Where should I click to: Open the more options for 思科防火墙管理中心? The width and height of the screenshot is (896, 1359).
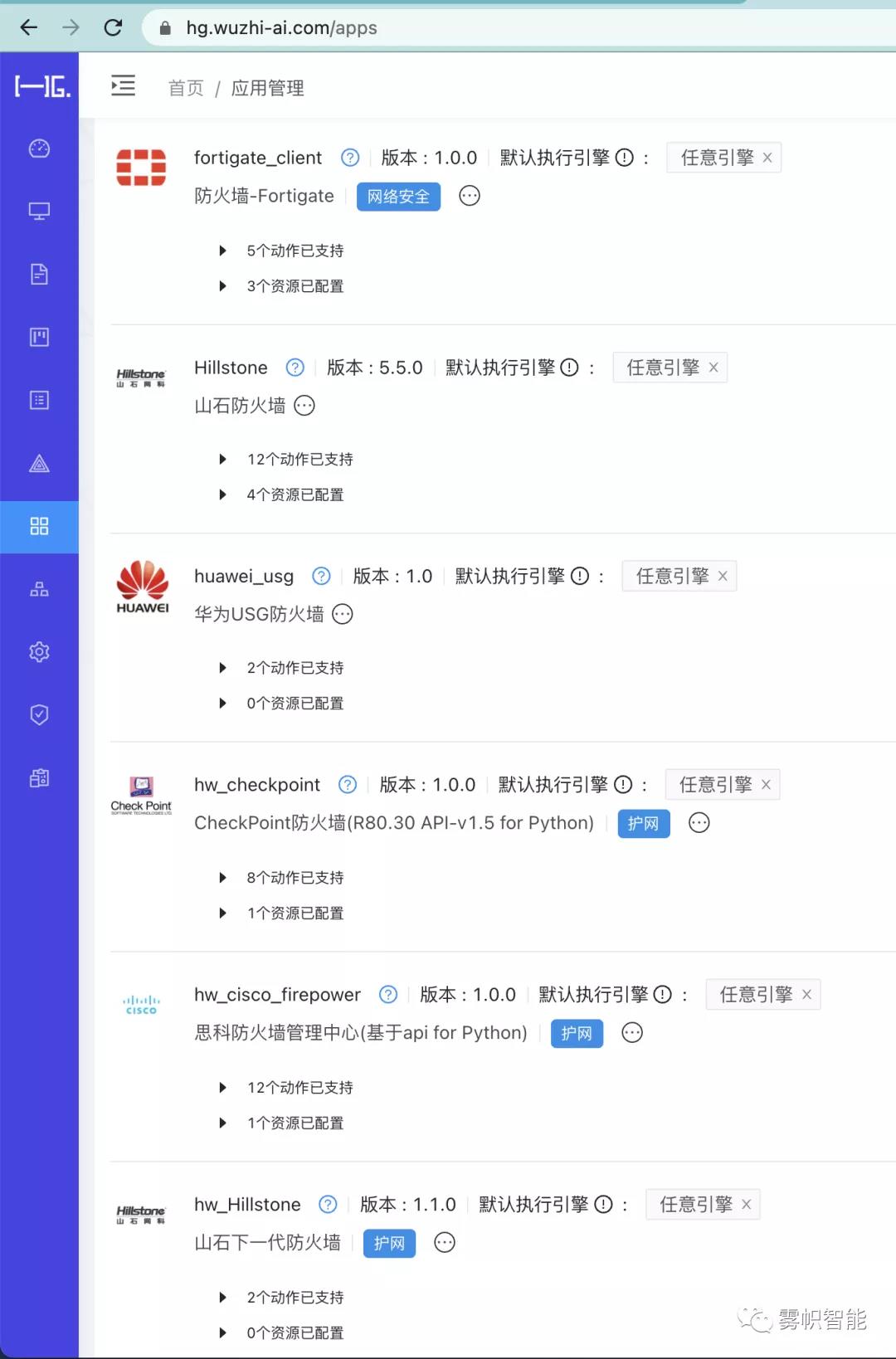[632, 1033]
